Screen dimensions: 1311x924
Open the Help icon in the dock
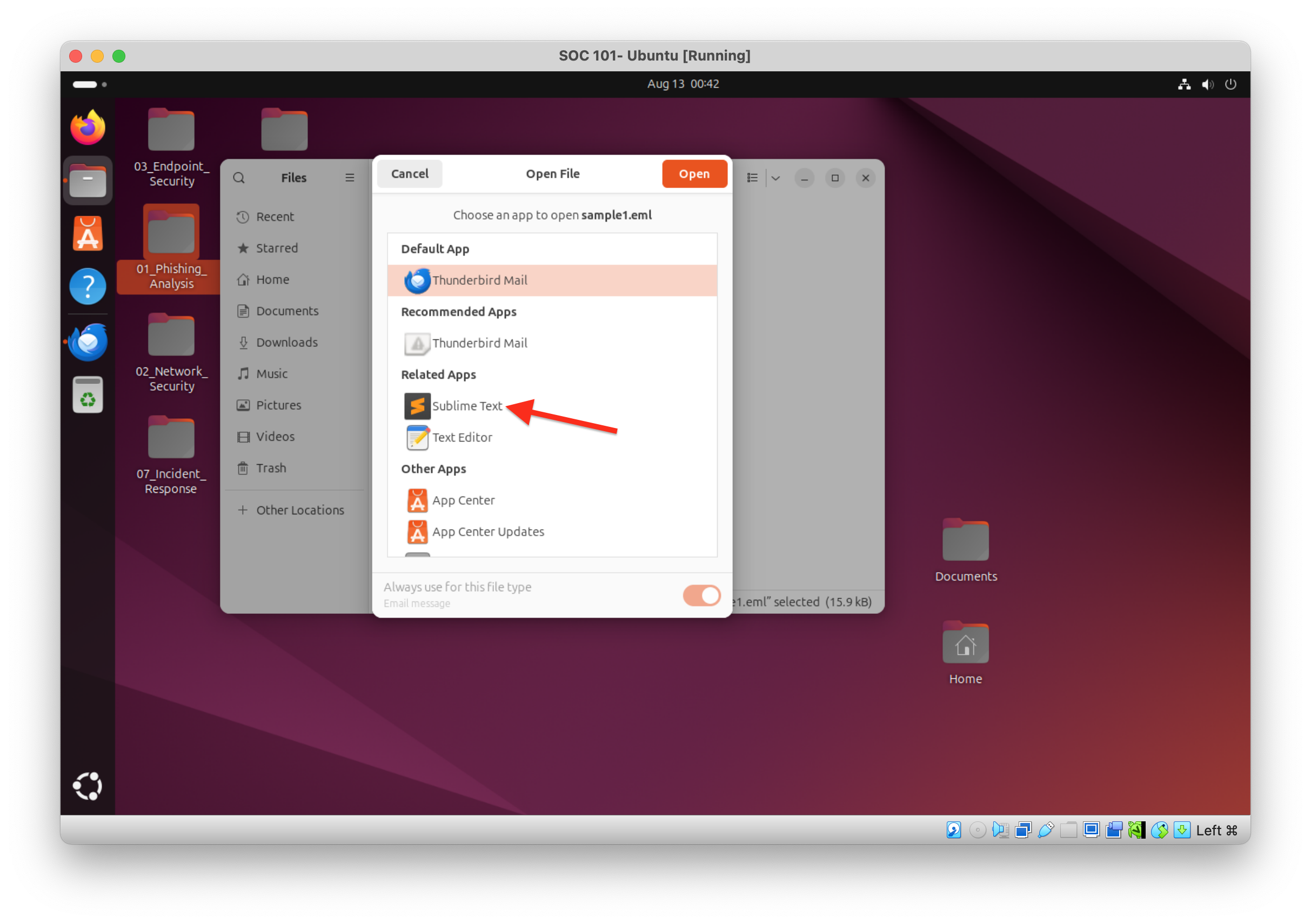point(88,286)
